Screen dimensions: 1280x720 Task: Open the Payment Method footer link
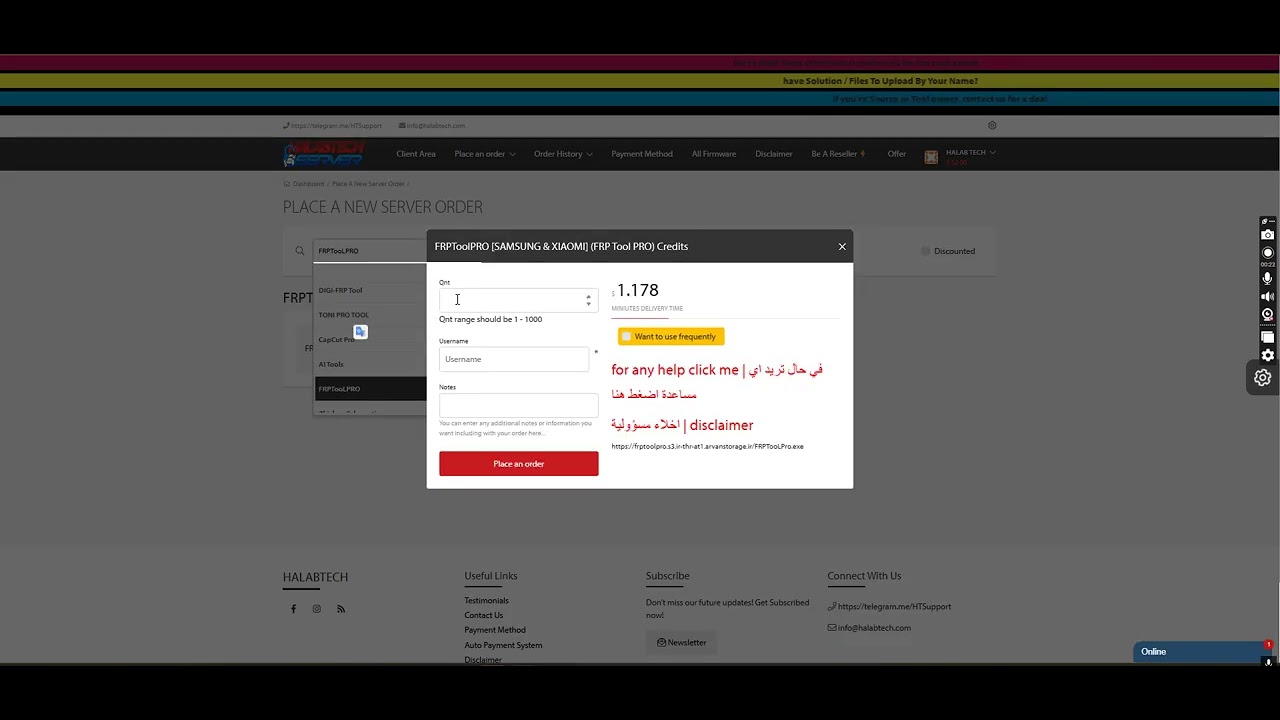[x=495, y=630]
